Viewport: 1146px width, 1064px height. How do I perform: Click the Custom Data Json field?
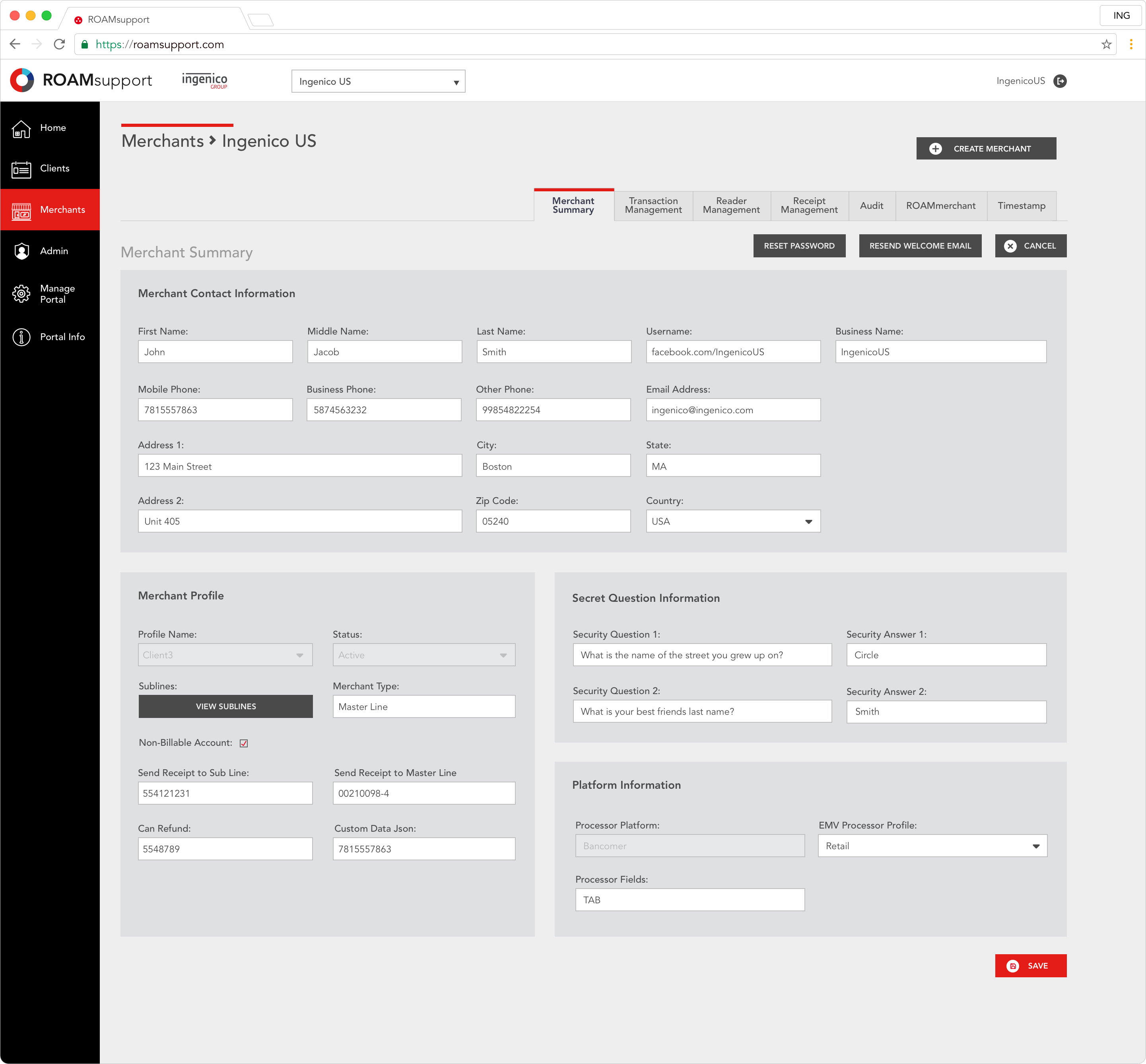point(423,849)
